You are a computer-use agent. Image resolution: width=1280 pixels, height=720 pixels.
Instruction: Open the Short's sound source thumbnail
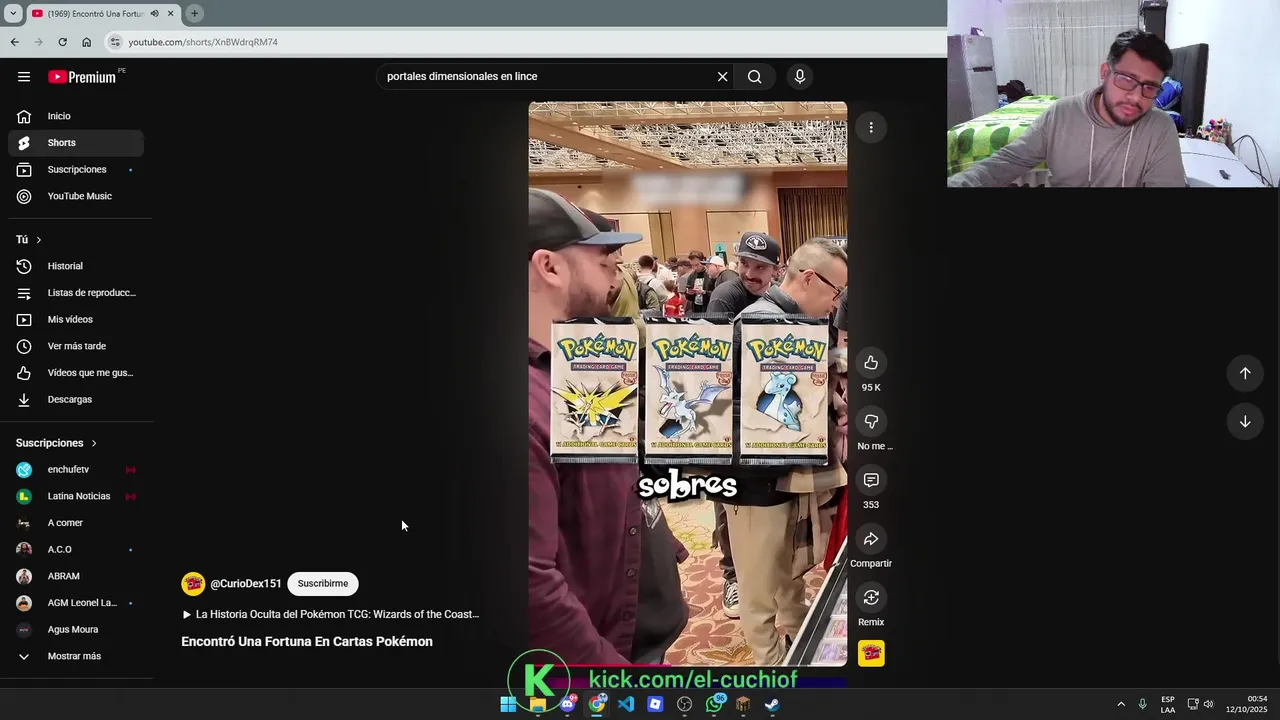[871, 654]
